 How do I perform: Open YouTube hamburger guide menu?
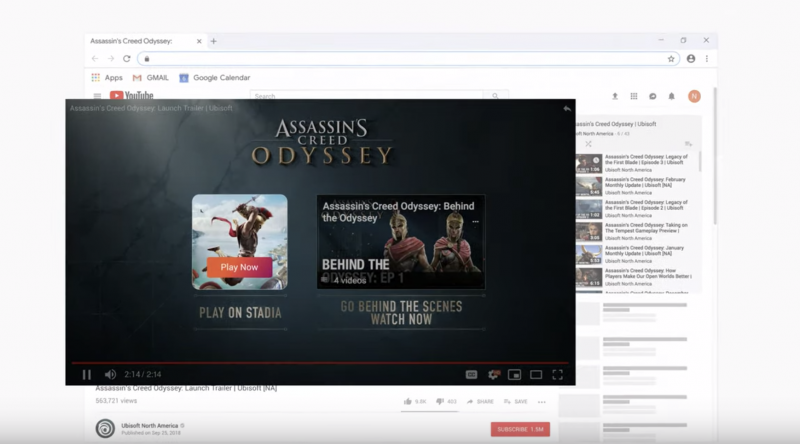point(97,95)
